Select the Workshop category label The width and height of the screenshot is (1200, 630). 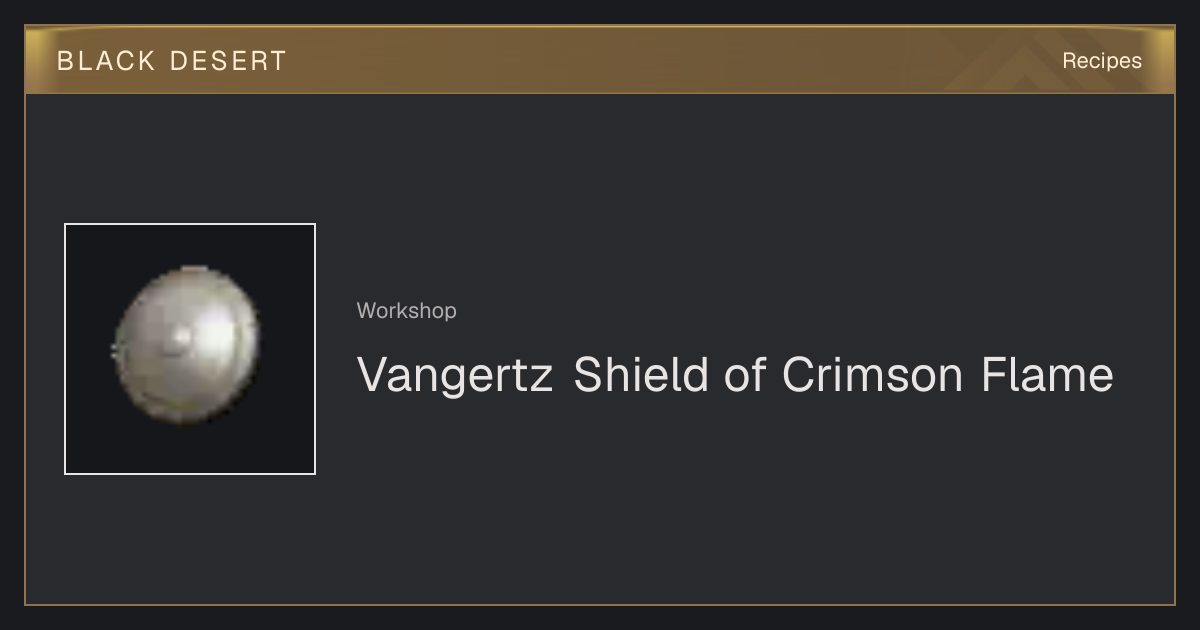[x=407, y=310]
